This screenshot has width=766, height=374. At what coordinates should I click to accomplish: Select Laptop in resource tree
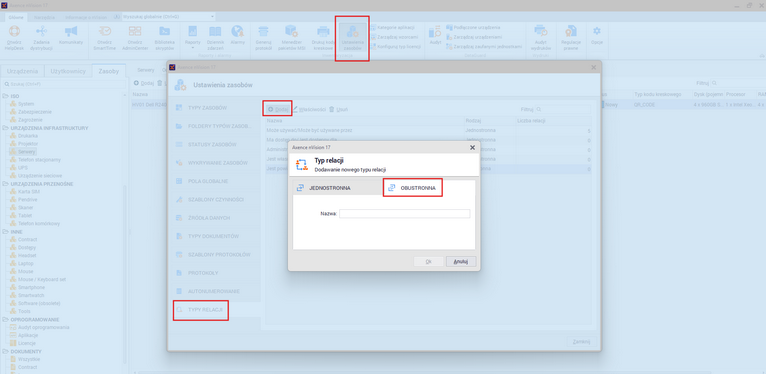(25, 263)
